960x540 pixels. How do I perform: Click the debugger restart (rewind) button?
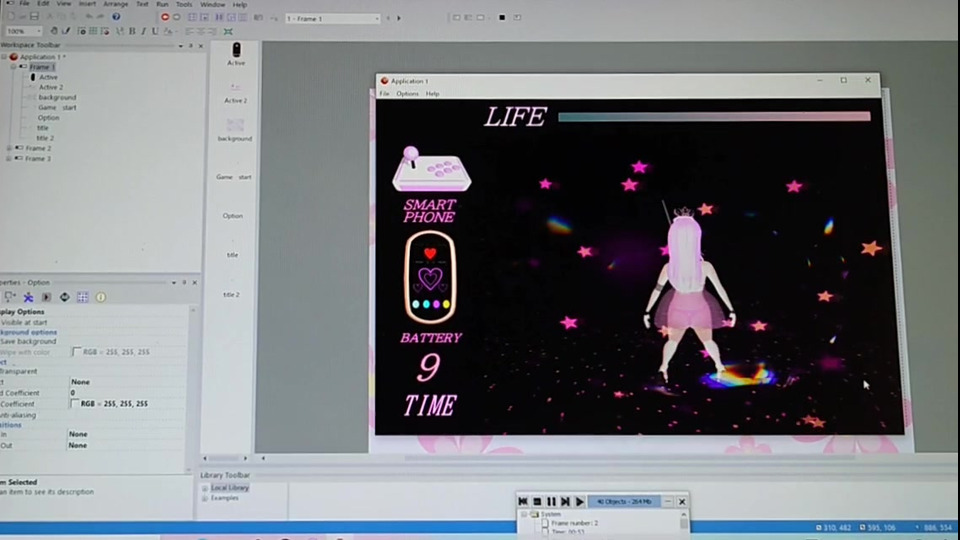point(523,501)
